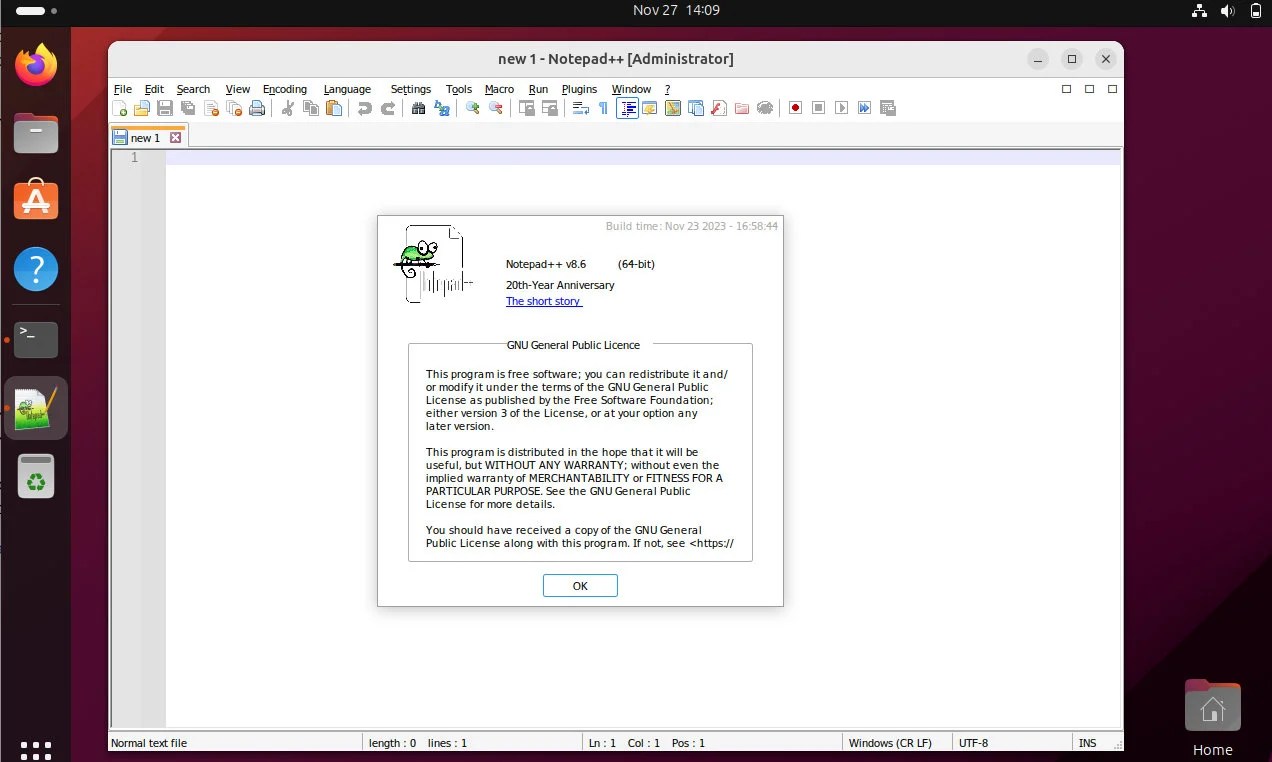Open the terminal from the Ubuntu dock
The width and height of the screenshot is (1272, 762).
point(35,340)
